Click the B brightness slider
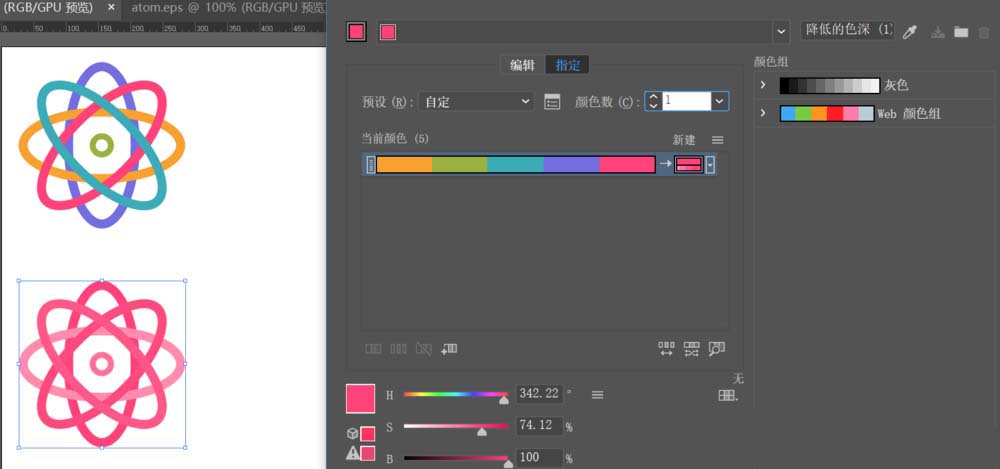Image resolution: width=1000 pixels, height=469 pixels. point(455,458)
